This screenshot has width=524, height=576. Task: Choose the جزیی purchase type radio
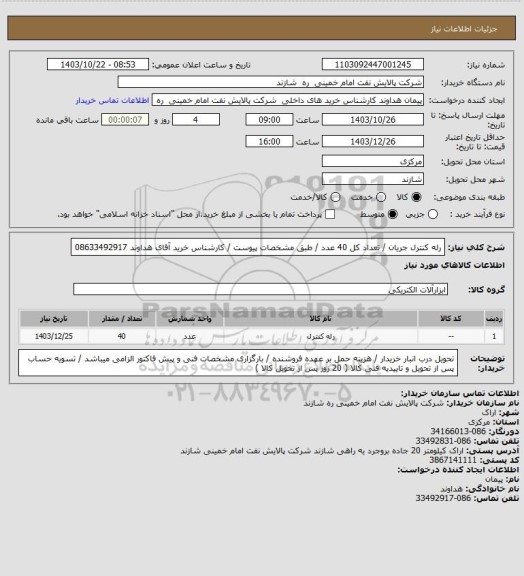coord(433,214)
